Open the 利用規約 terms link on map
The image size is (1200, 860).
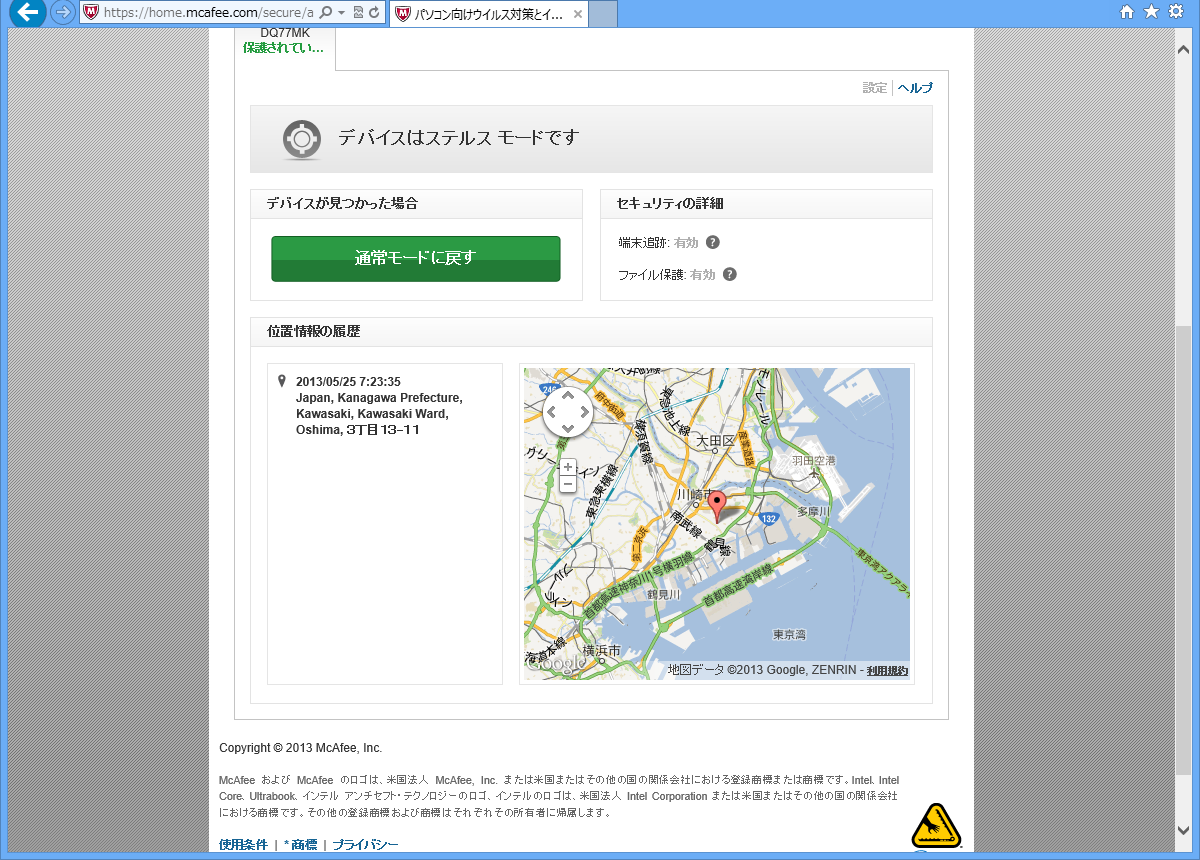tap(887, 670)
